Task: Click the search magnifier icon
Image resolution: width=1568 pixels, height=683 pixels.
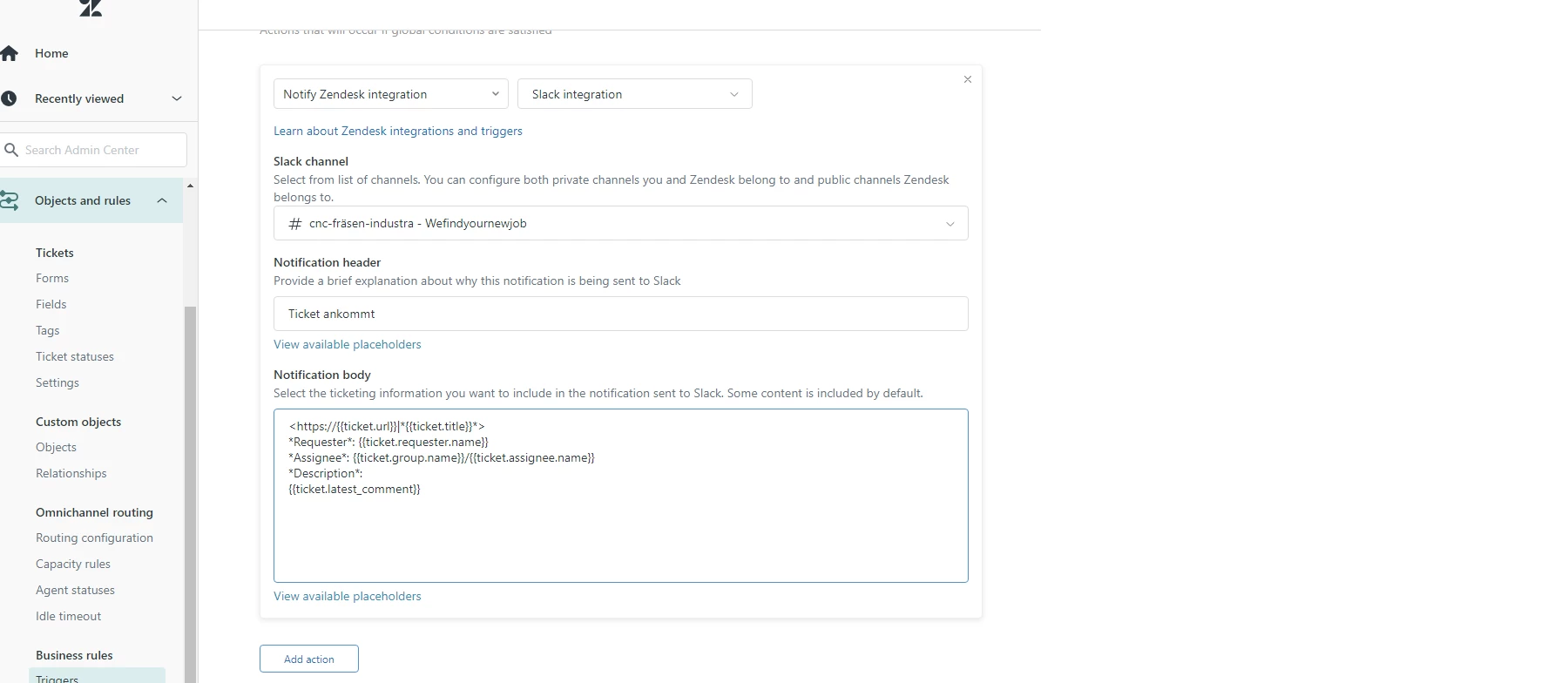Action: [x=11, y=150]
